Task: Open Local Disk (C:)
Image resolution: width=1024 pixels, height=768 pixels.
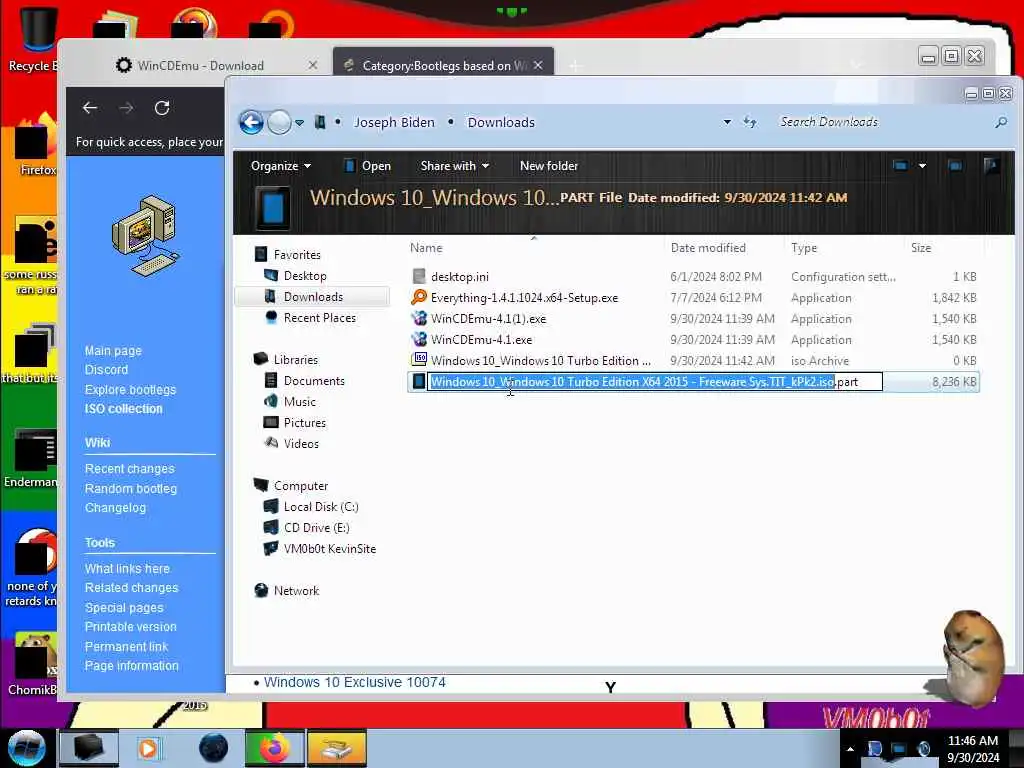Action: point(321,507)
